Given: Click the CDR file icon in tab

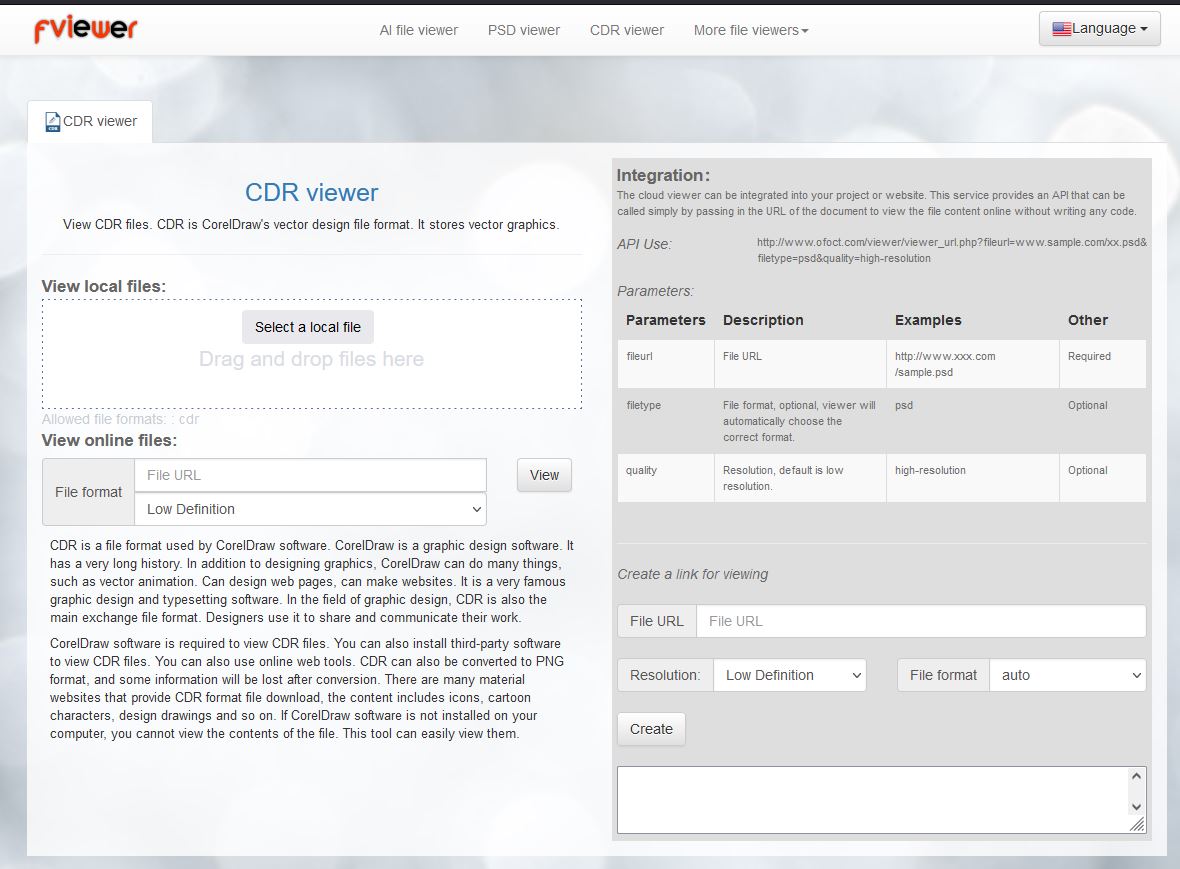Looking at the screenshot, I should pyautogui.click(x=53, y=121).
